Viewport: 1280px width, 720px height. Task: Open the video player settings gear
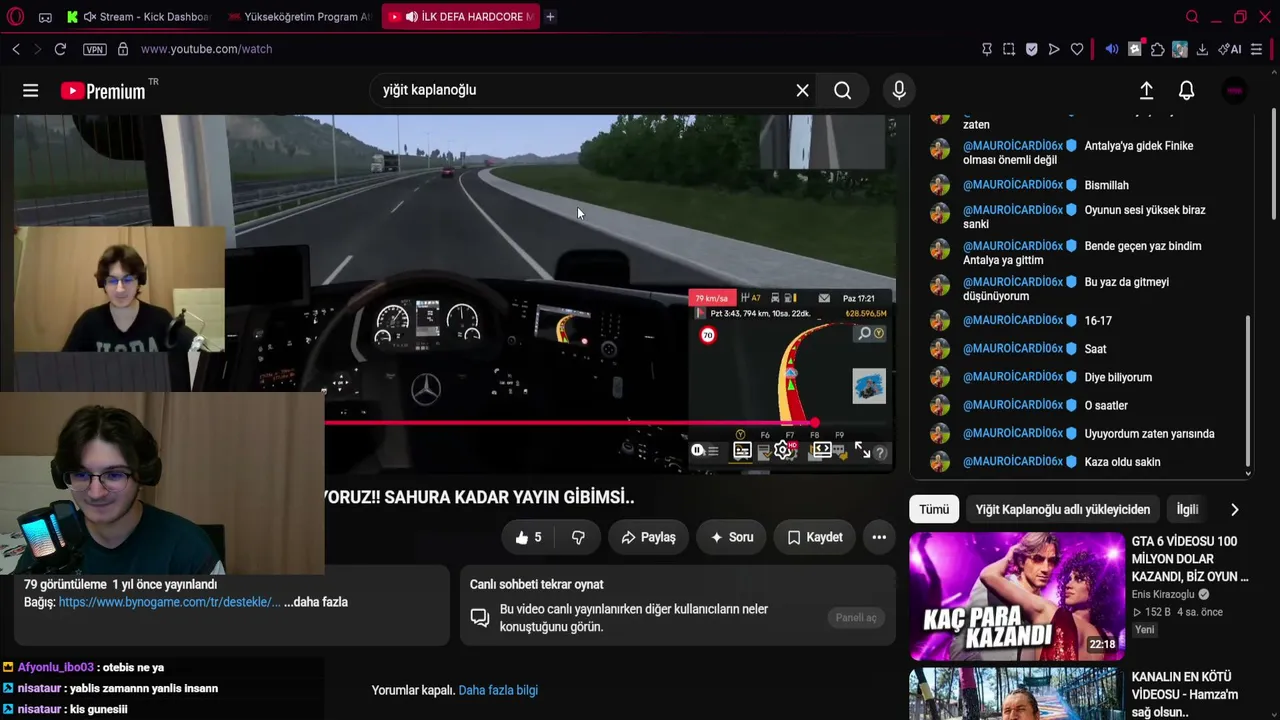[783, 451]
